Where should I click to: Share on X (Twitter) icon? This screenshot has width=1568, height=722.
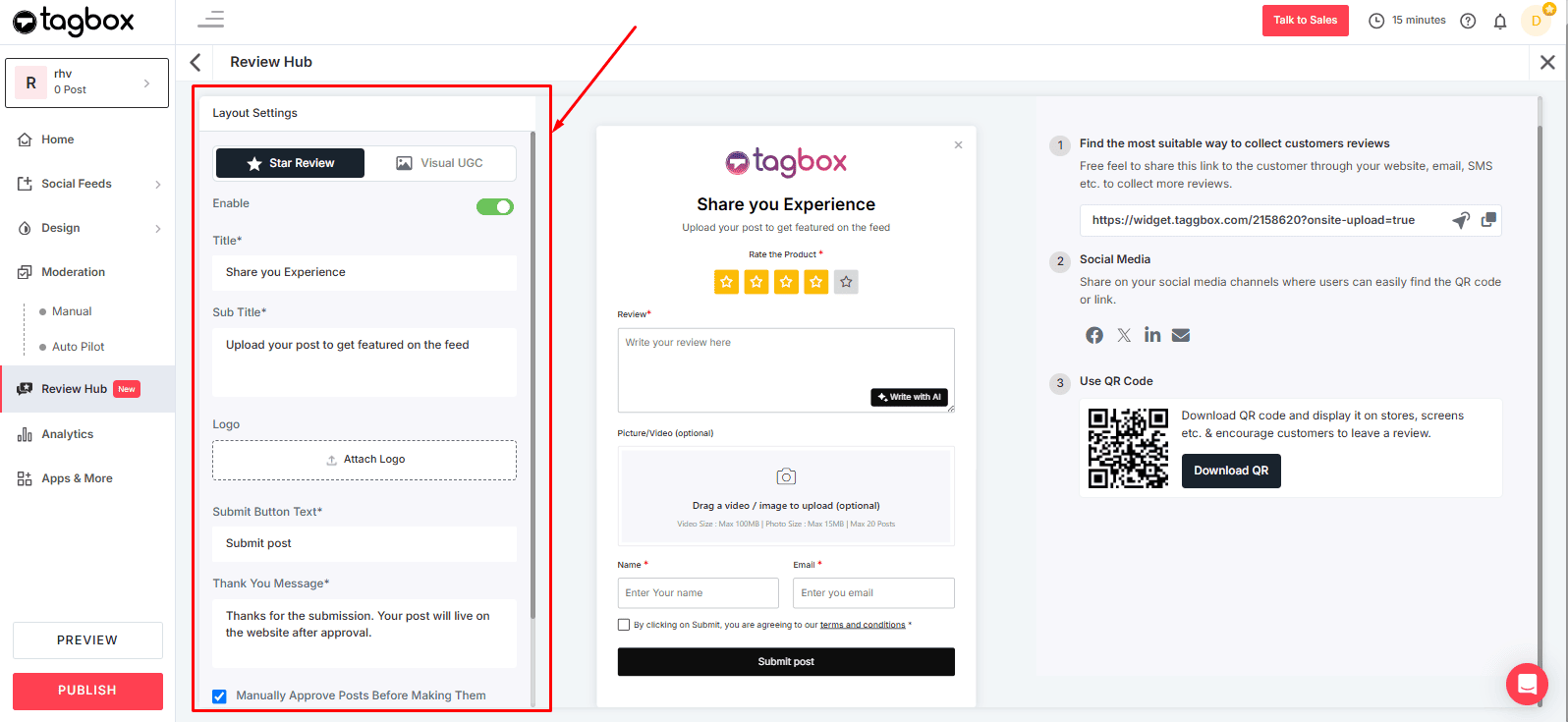click(1124, 335)
